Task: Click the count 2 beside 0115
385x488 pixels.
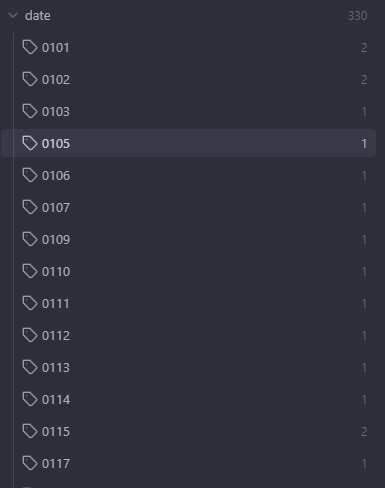Action: (x=364, y=432)
